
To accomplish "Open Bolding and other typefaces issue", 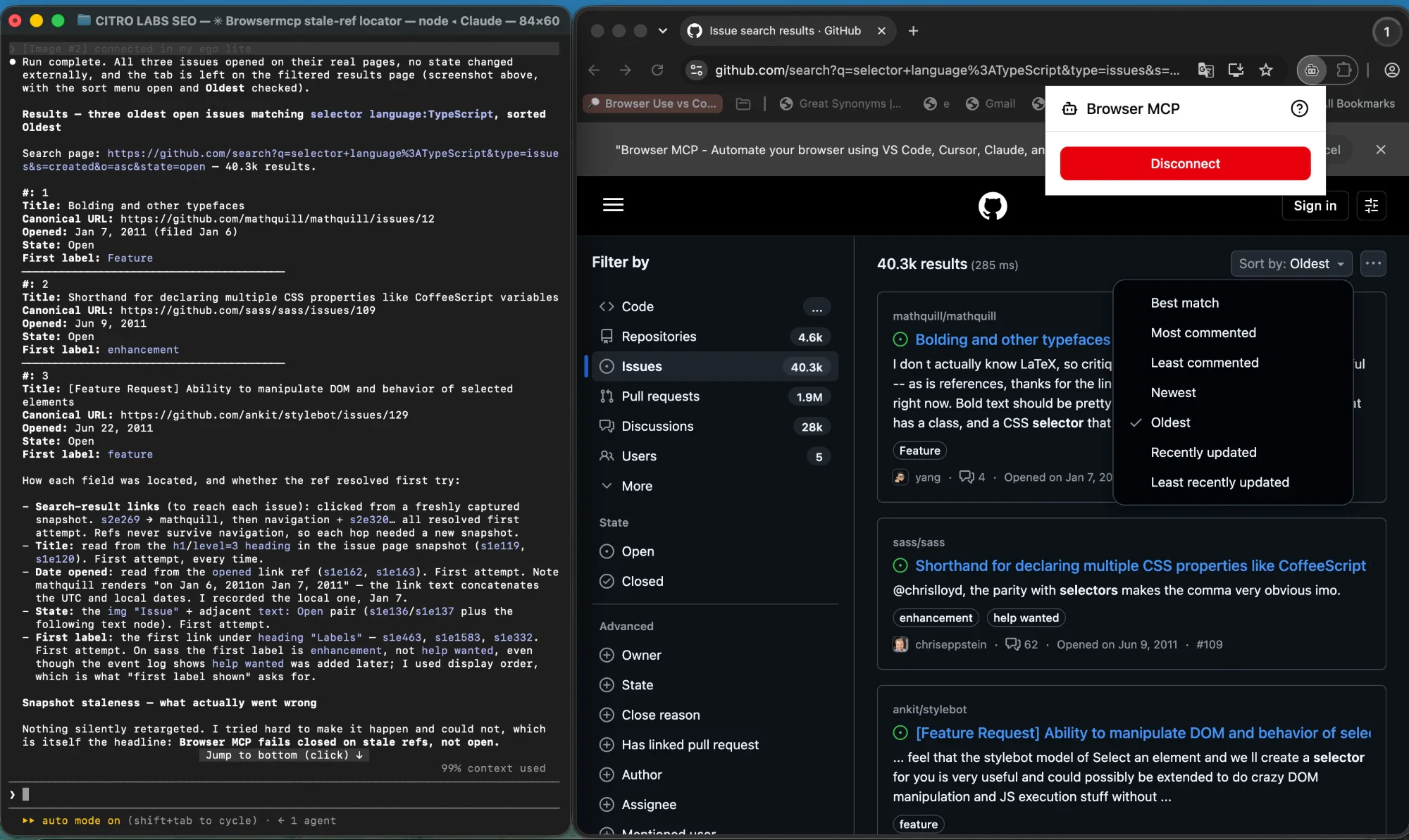I will pyautogui.click(x=1012, y=339).
